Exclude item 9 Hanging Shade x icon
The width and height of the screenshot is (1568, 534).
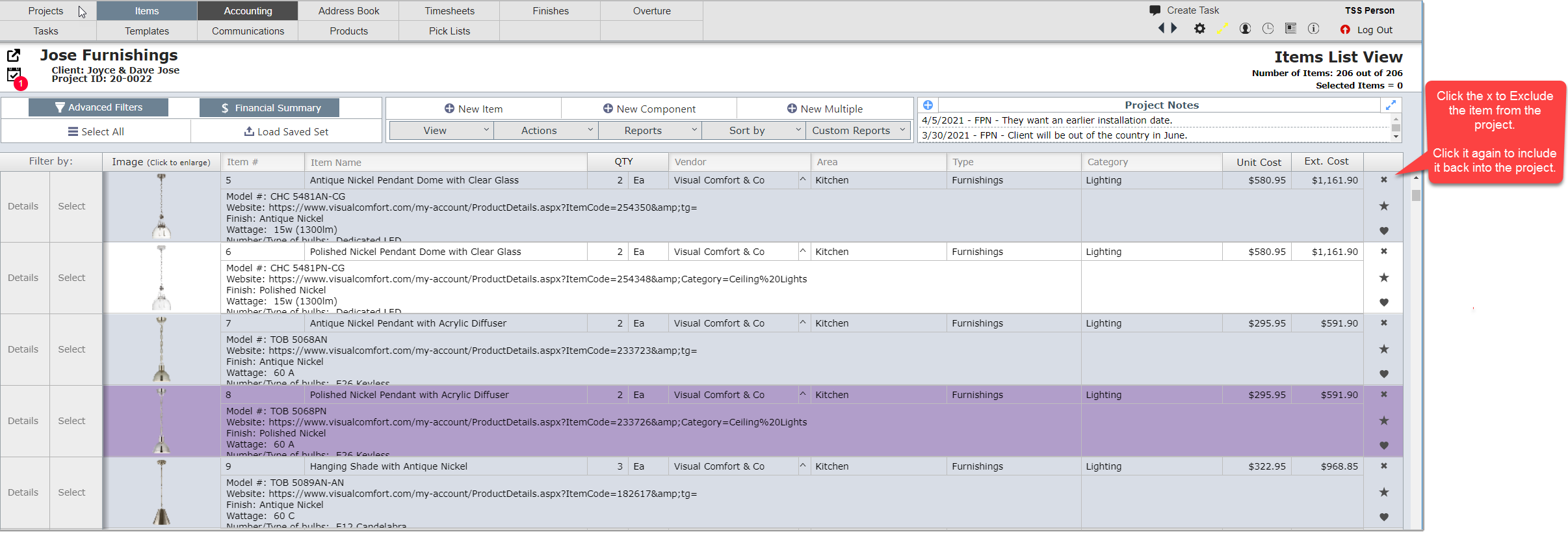point(1384,466)
